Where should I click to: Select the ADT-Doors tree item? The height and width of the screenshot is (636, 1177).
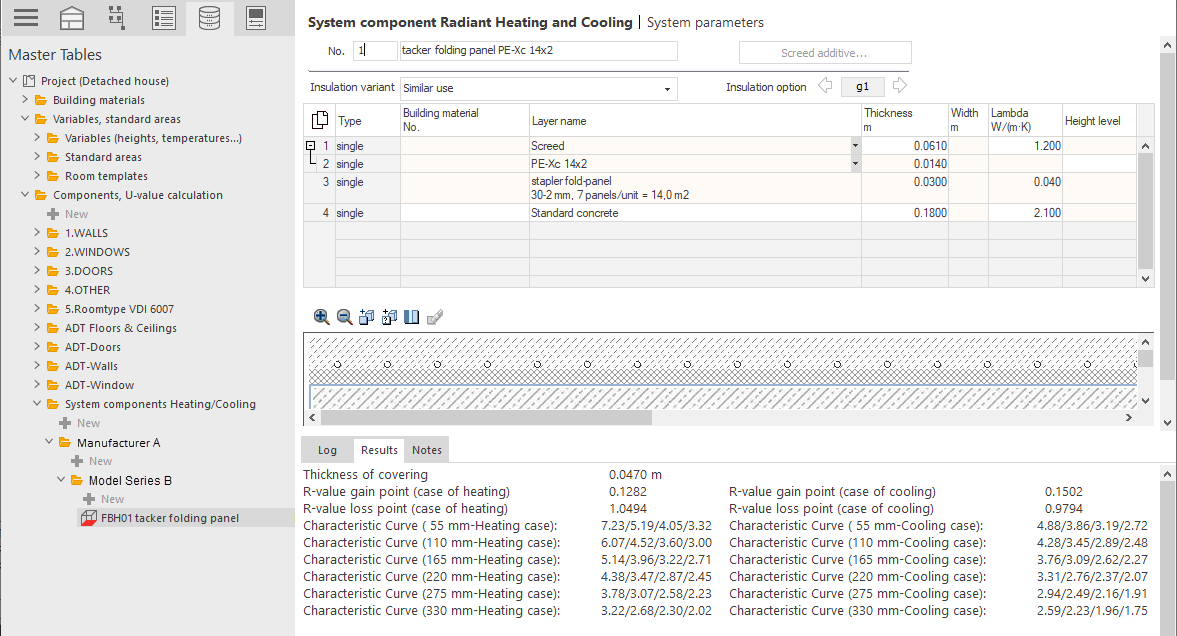pos(92,347)
